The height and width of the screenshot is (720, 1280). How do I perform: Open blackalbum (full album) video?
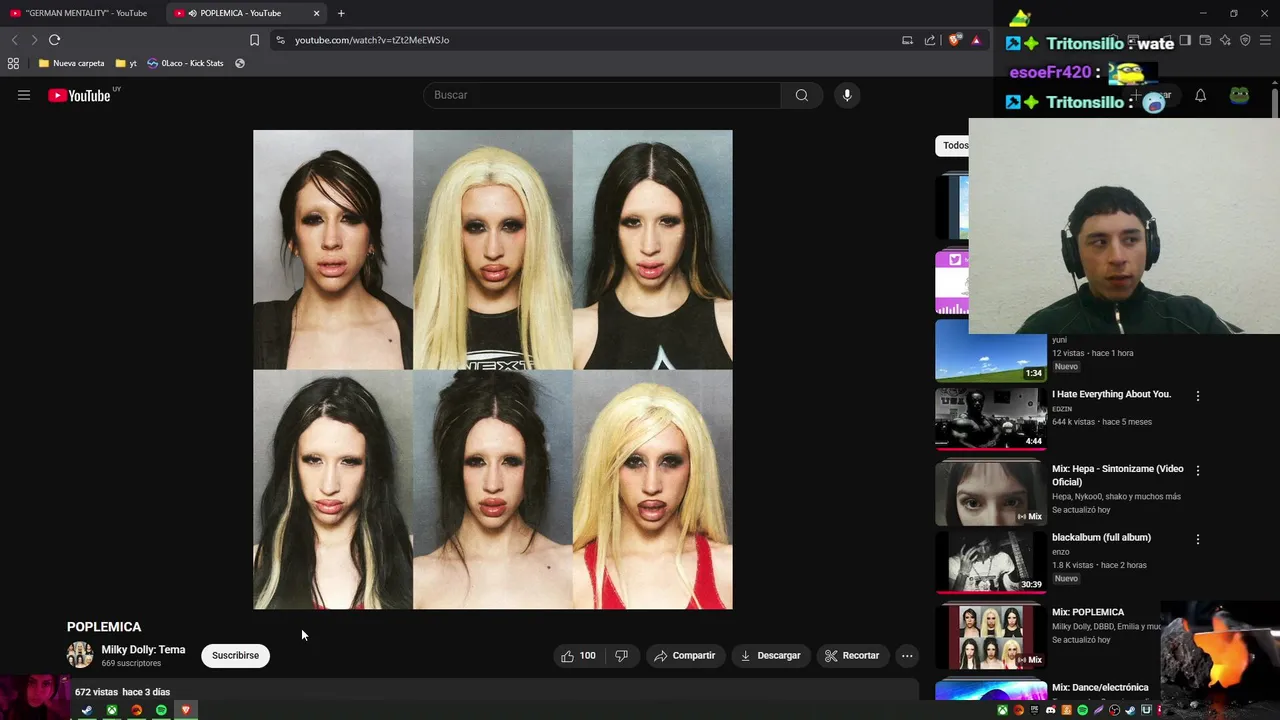click(1101, 537)
